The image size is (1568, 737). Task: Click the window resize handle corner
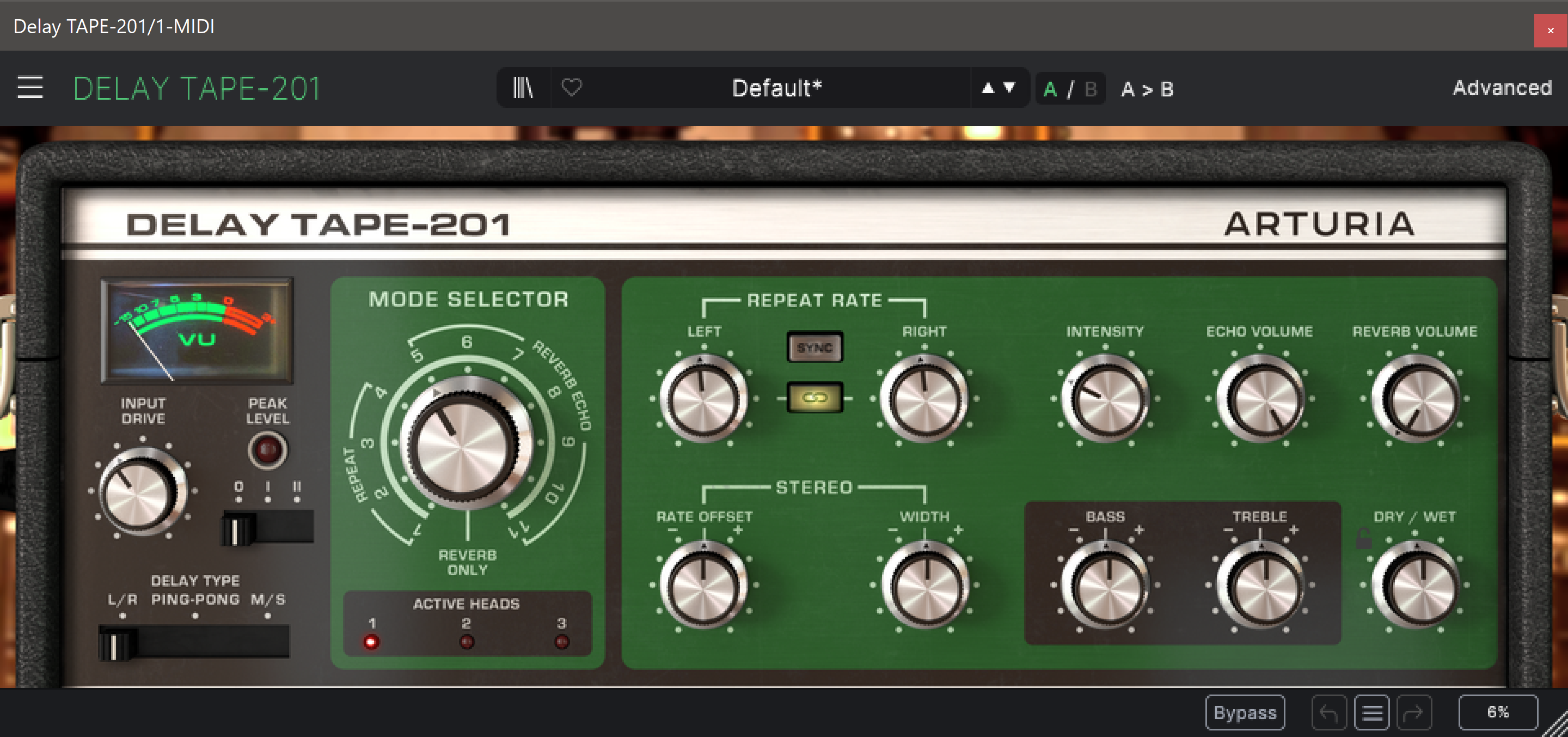[1556, 725]
